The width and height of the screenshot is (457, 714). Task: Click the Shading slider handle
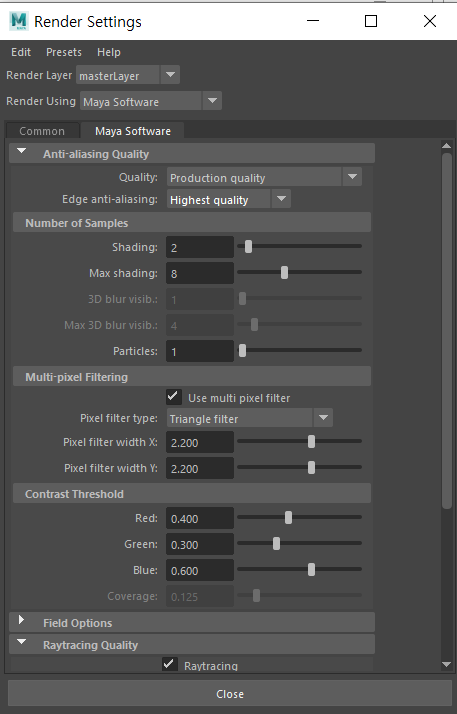click(248, 246)
